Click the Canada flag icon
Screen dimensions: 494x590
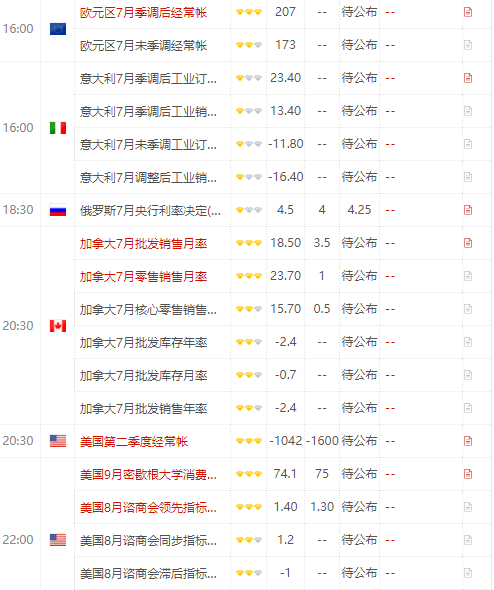pyautogui.click(x=58, y=326)
